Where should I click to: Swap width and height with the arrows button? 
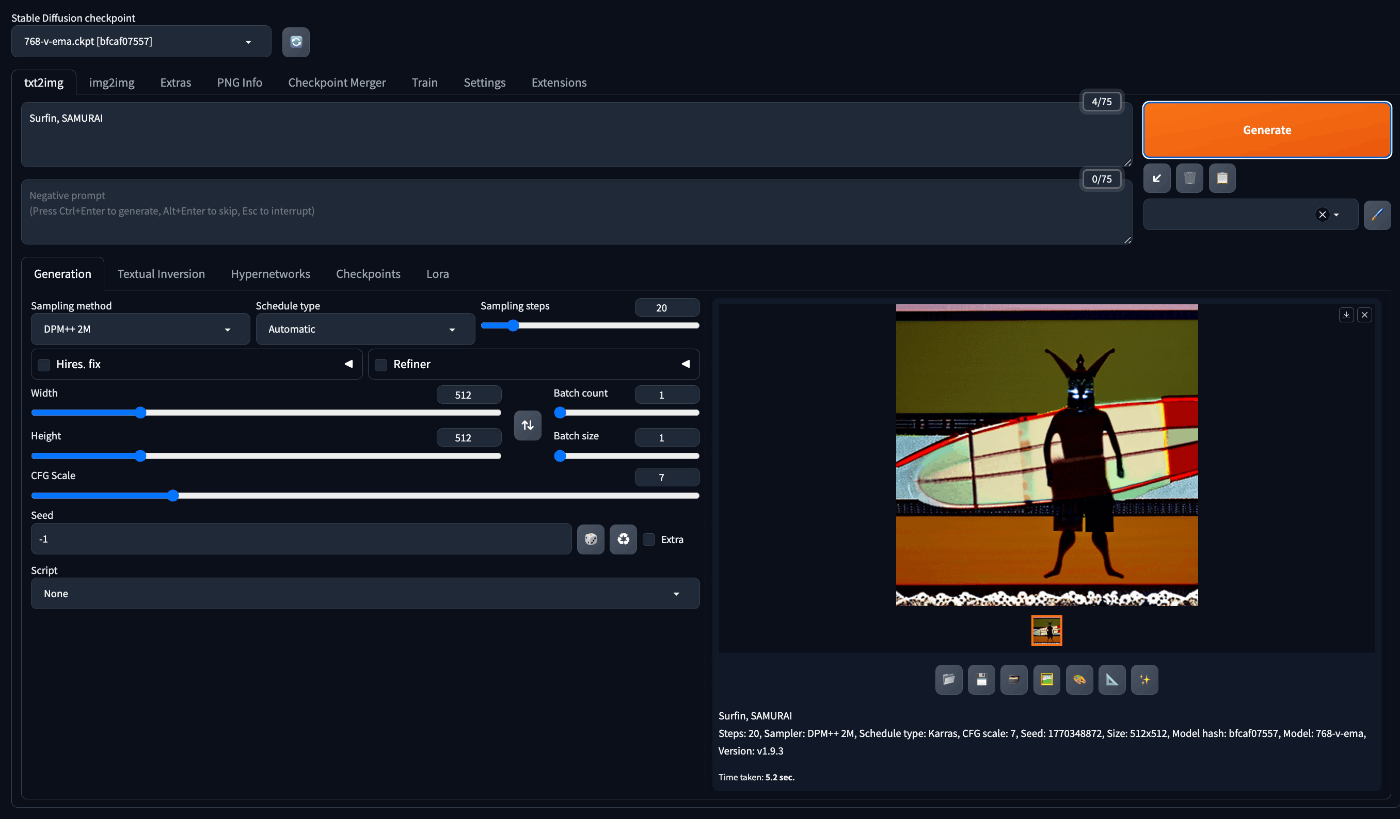(x=528, y=425)
